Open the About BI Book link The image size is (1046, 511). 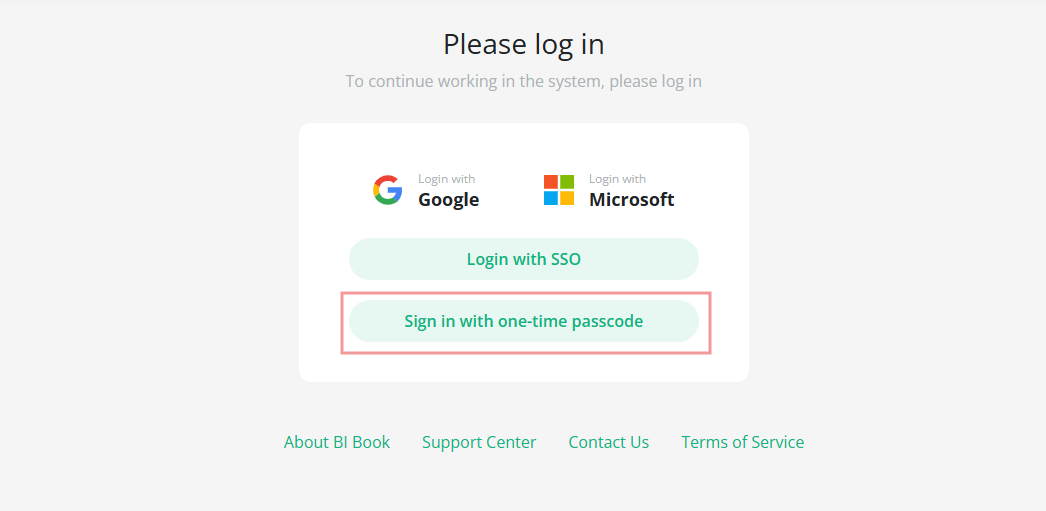pyautogui.click(x=337, y=442)
